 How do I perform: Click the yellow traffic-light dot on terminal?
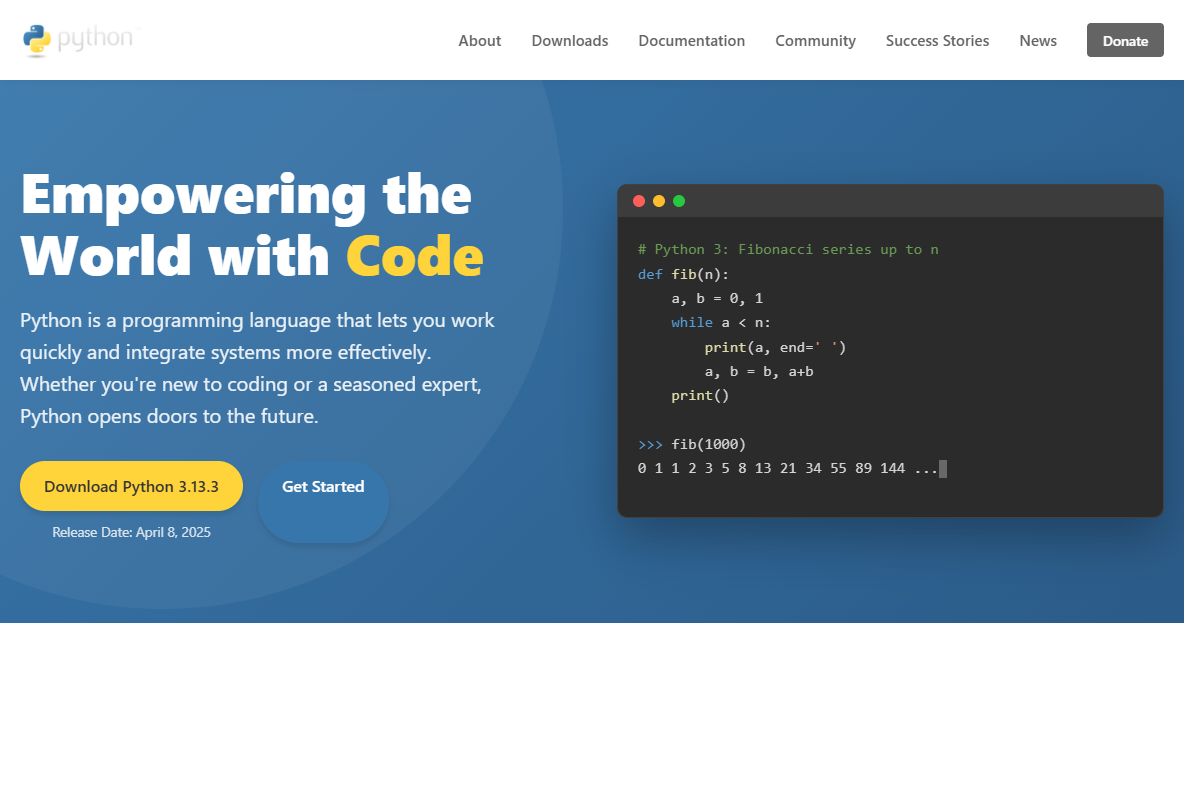(659, 200)
